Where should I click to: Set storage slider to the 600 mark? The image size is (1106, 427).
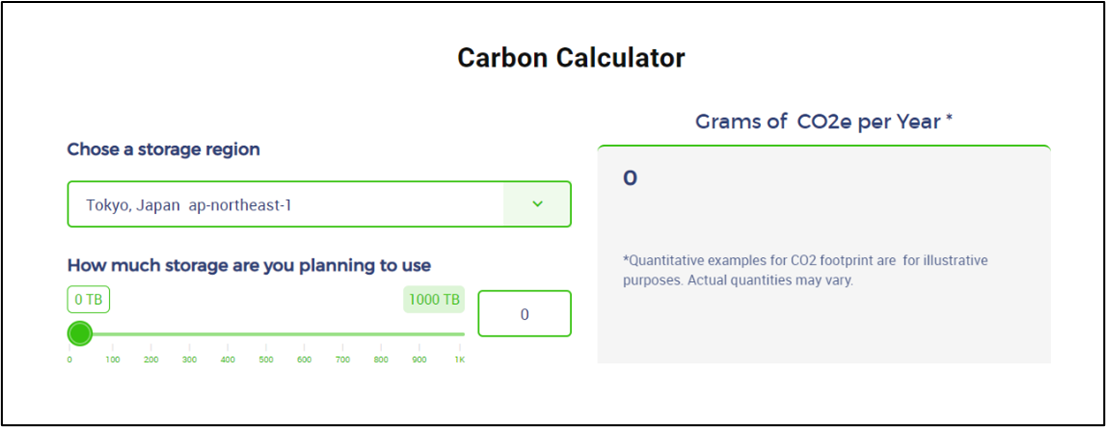pyautogui.click(x=305, y=334)
